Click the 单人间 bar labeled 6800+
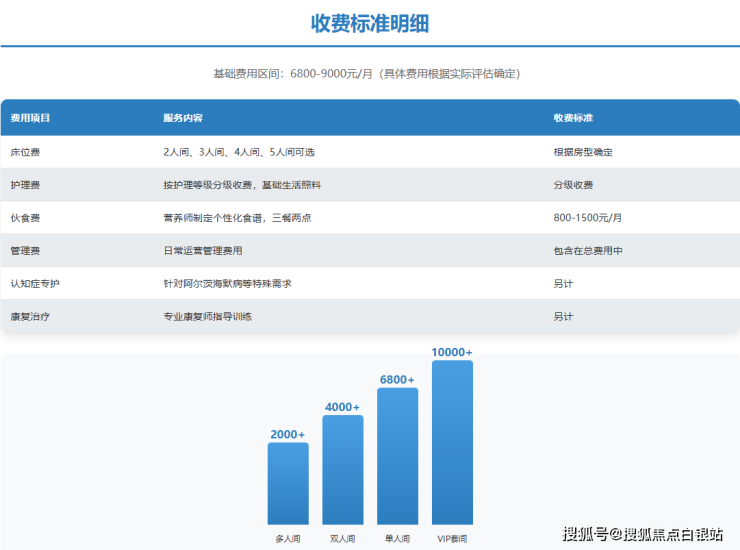 pyautogui.click(x=397, y=456)
